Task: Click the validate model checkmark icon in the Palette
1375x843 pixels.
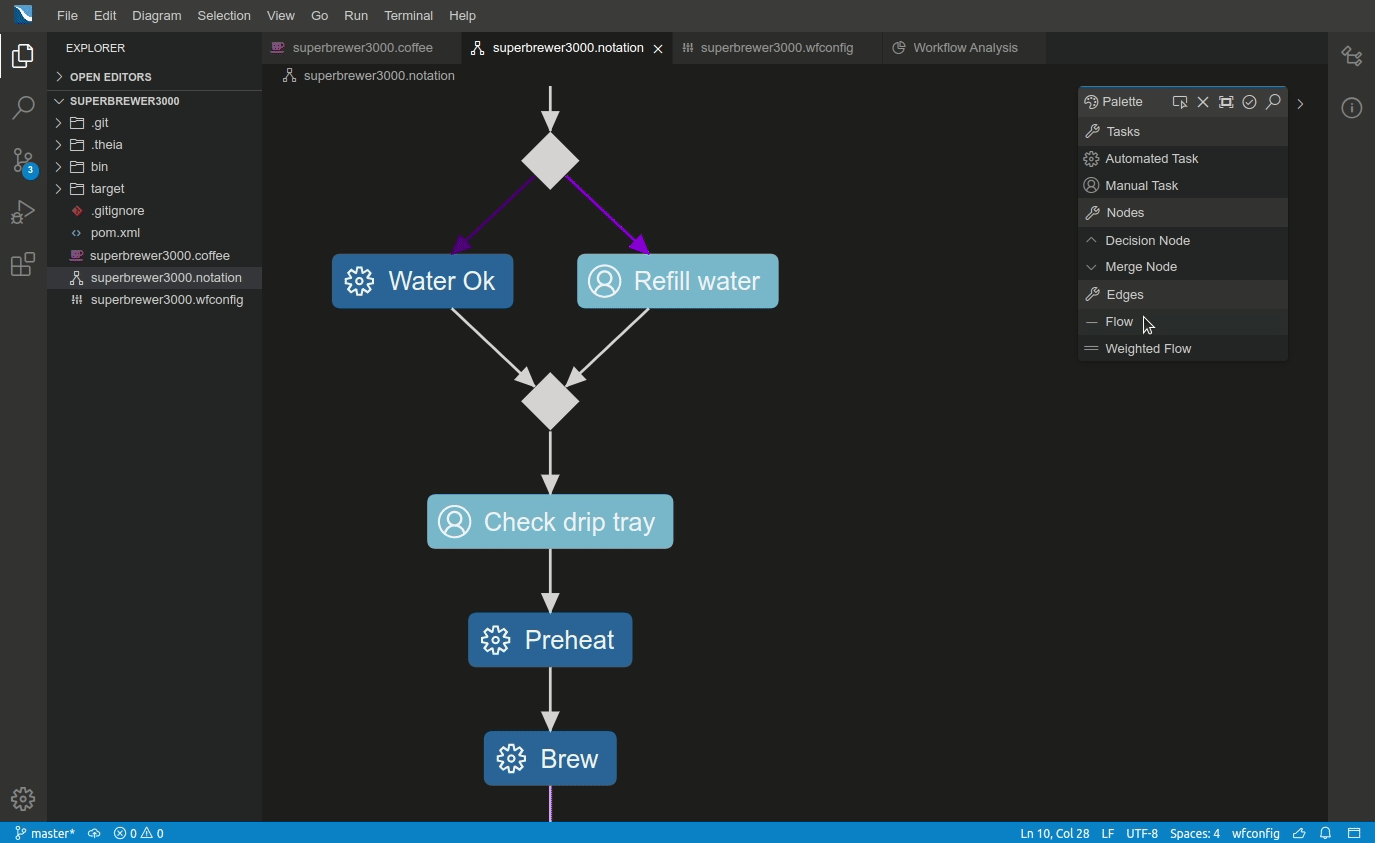Action: 1250,101
